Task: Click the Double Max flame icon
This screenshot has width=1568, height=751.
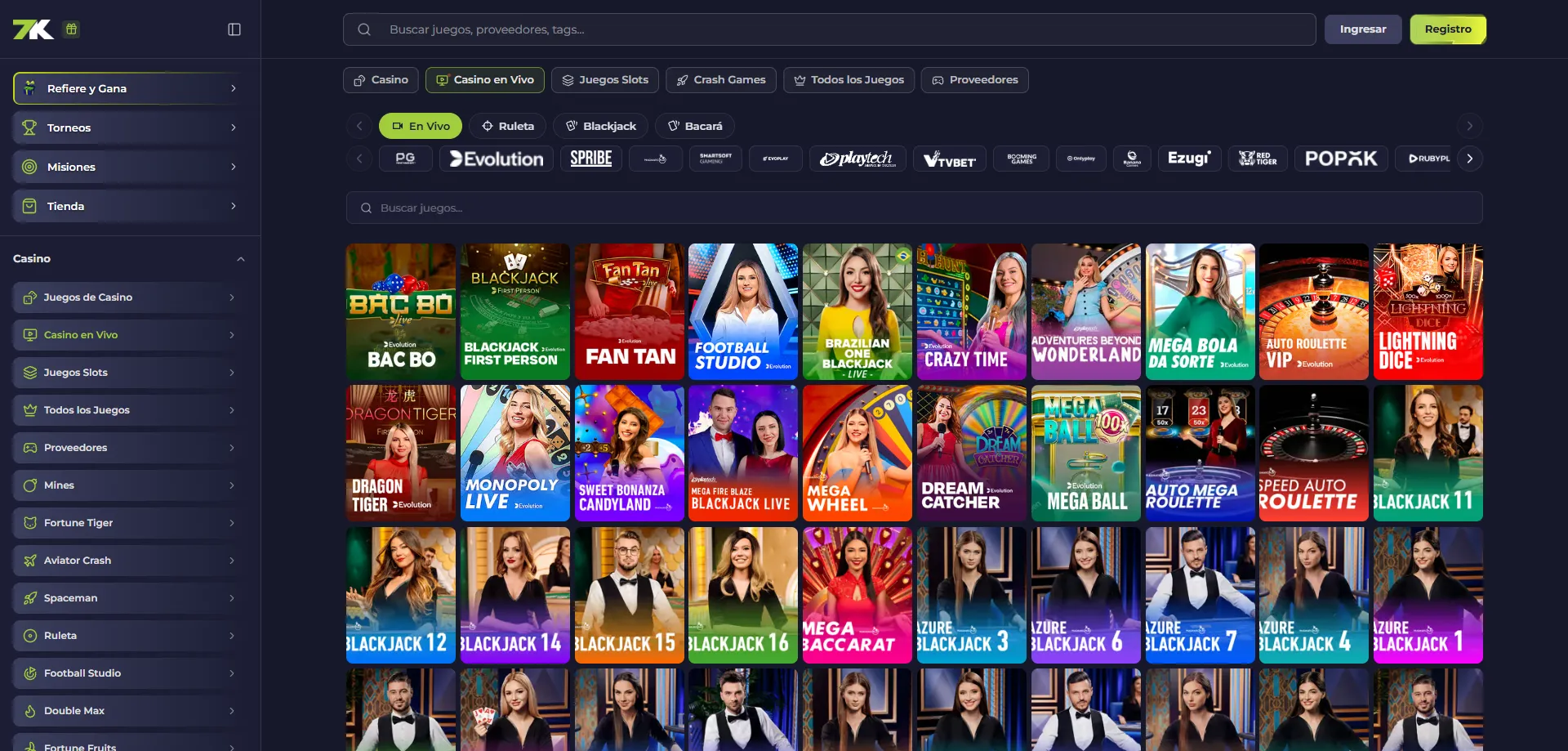Action: click(x=30, y=711)
